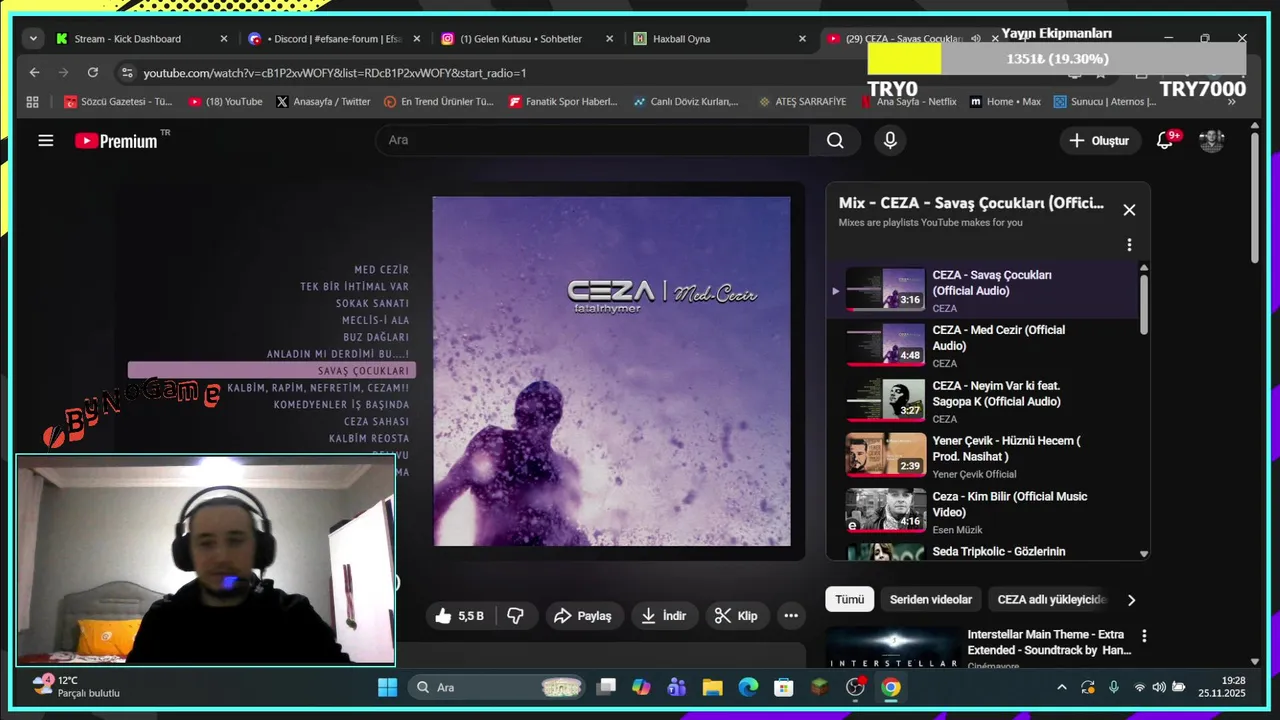Click the Paylaş share button

tap(584, 616)
